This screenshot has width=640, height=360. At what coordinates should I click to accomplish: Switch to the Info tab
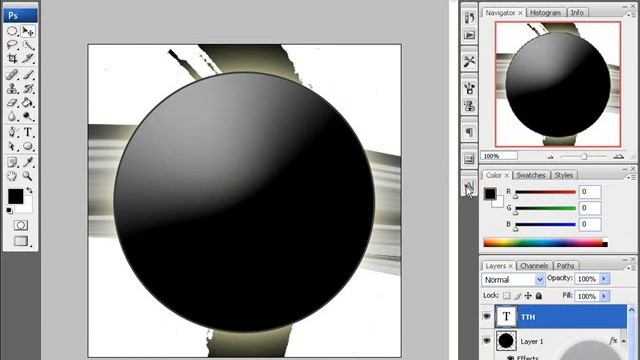click(x=577, y=13)
